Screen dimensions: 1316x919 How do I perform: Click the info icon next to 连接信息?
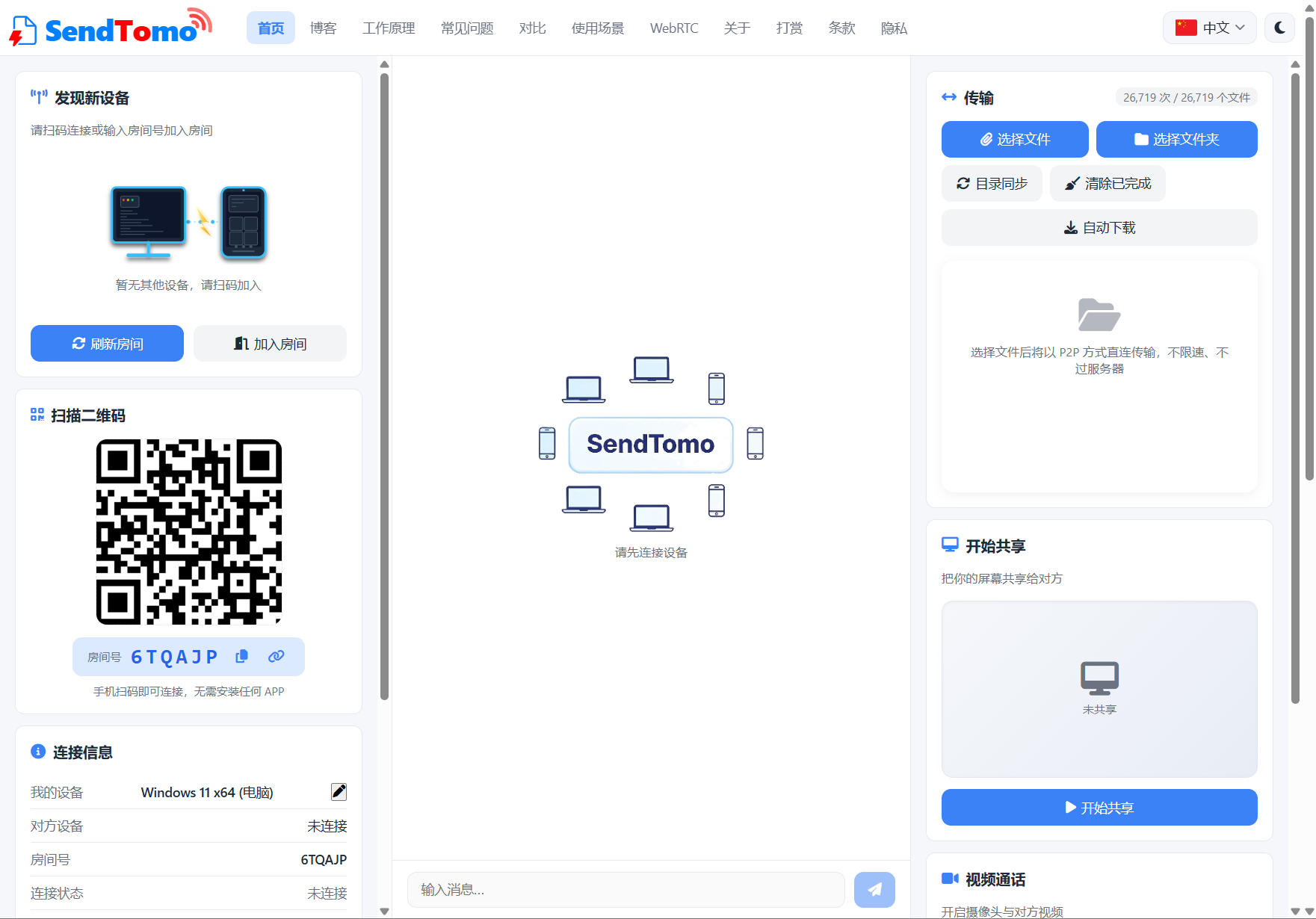(38, 751)
